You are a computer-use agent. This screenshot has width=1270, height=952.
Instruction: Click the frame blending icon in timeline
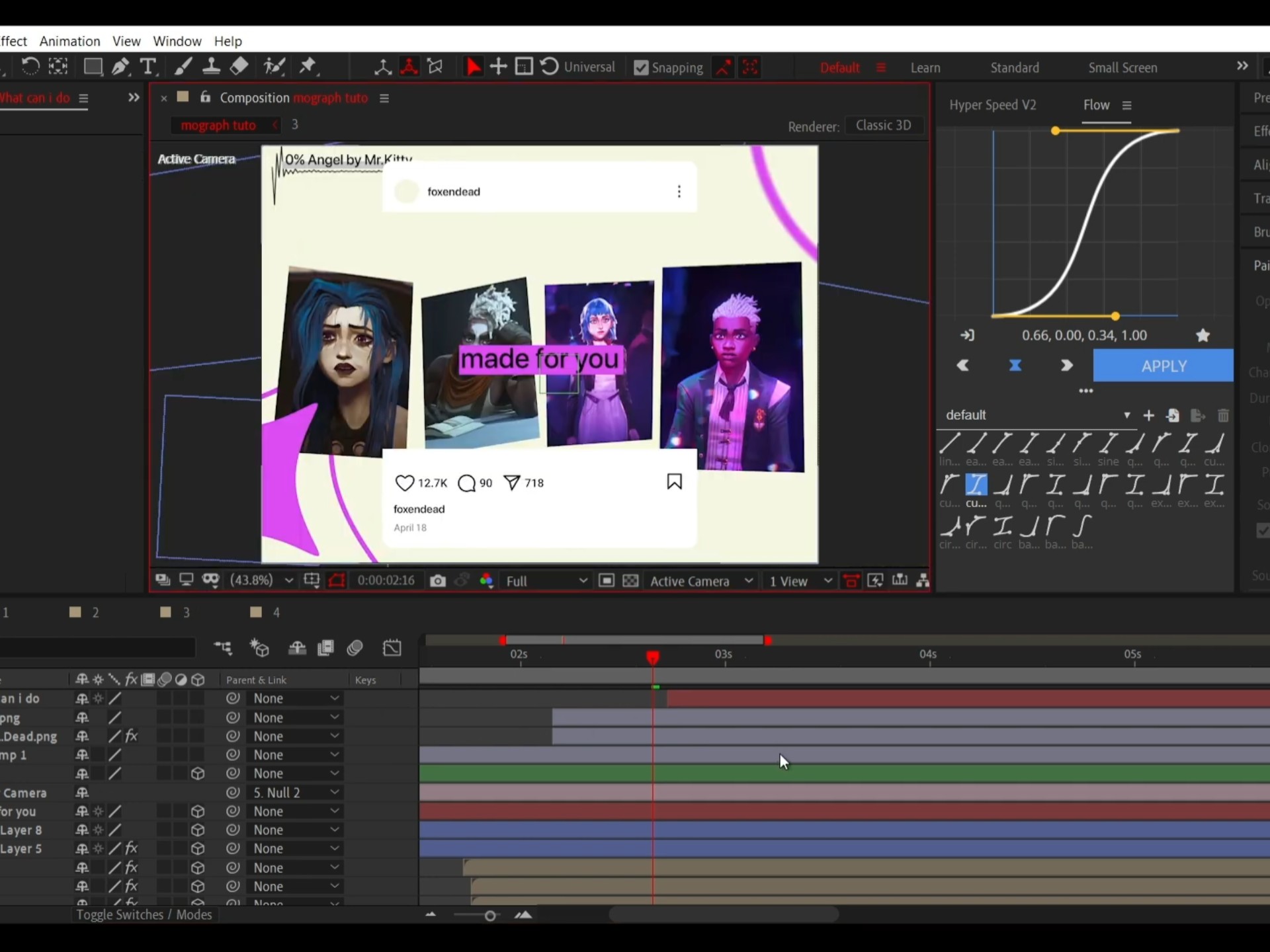(x=325, y=648)
